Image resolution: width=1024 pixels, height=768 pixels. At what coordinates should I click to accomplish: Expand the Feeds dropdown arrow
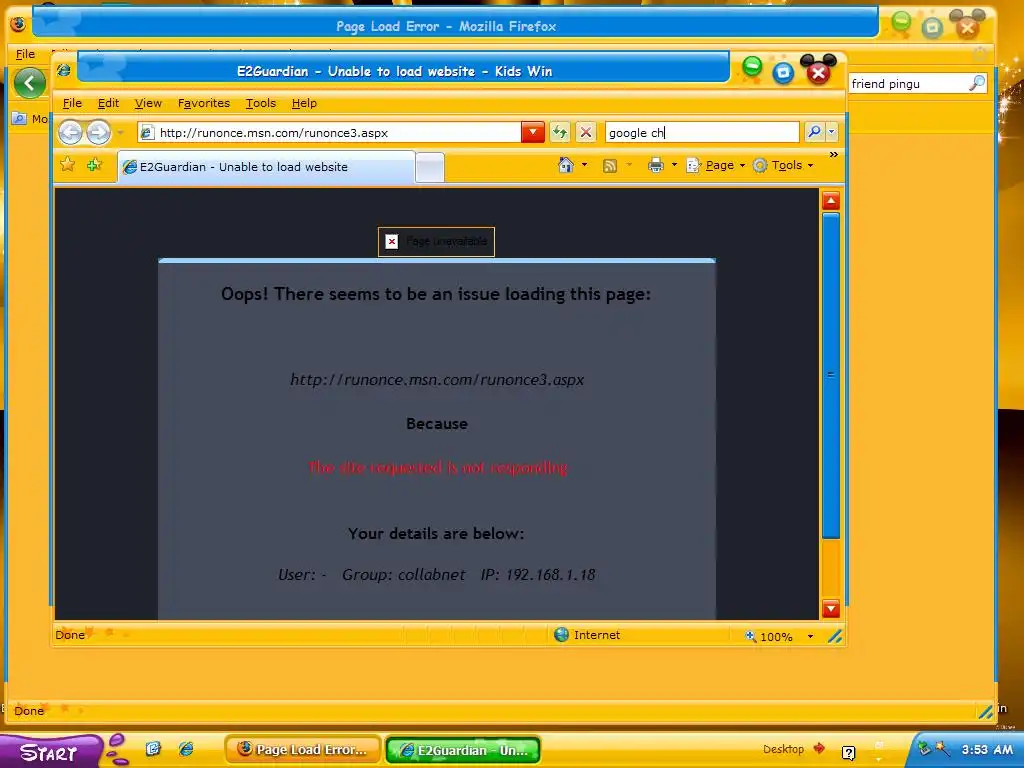630,165
